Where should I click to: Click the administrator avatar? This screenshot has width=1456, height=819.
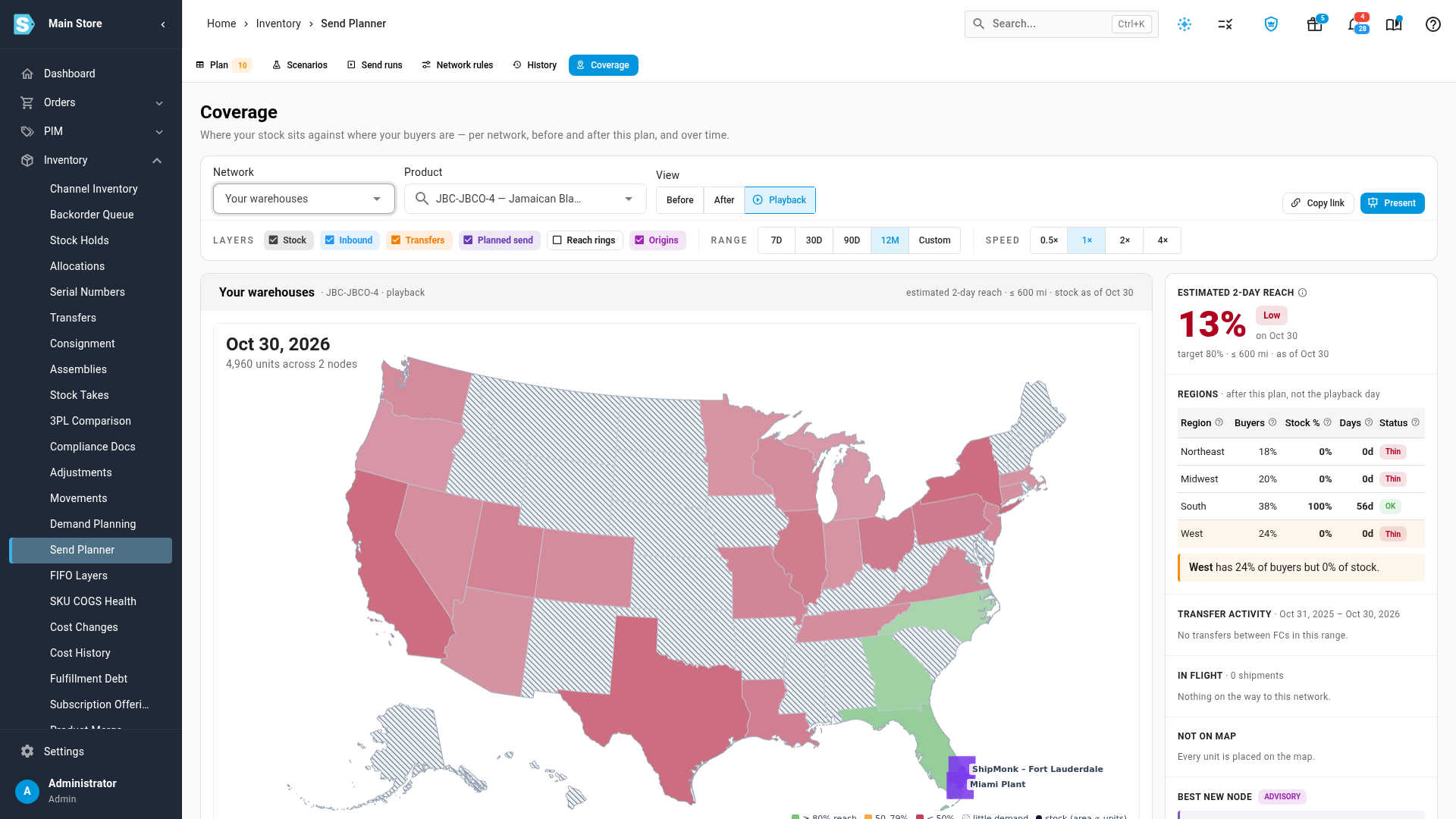point(27,791)
